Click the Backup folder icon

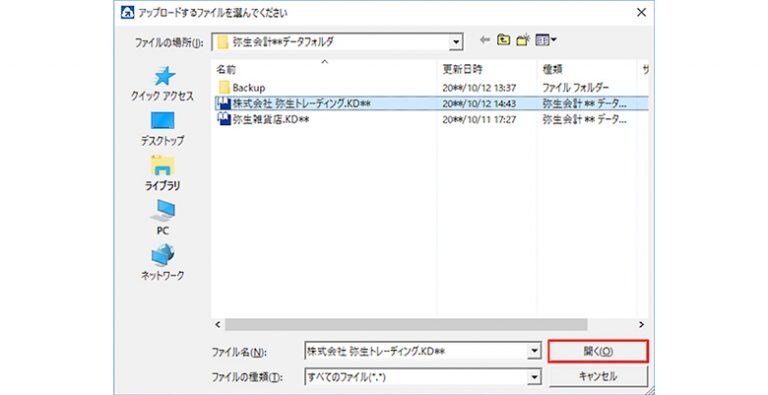(224, 88)
